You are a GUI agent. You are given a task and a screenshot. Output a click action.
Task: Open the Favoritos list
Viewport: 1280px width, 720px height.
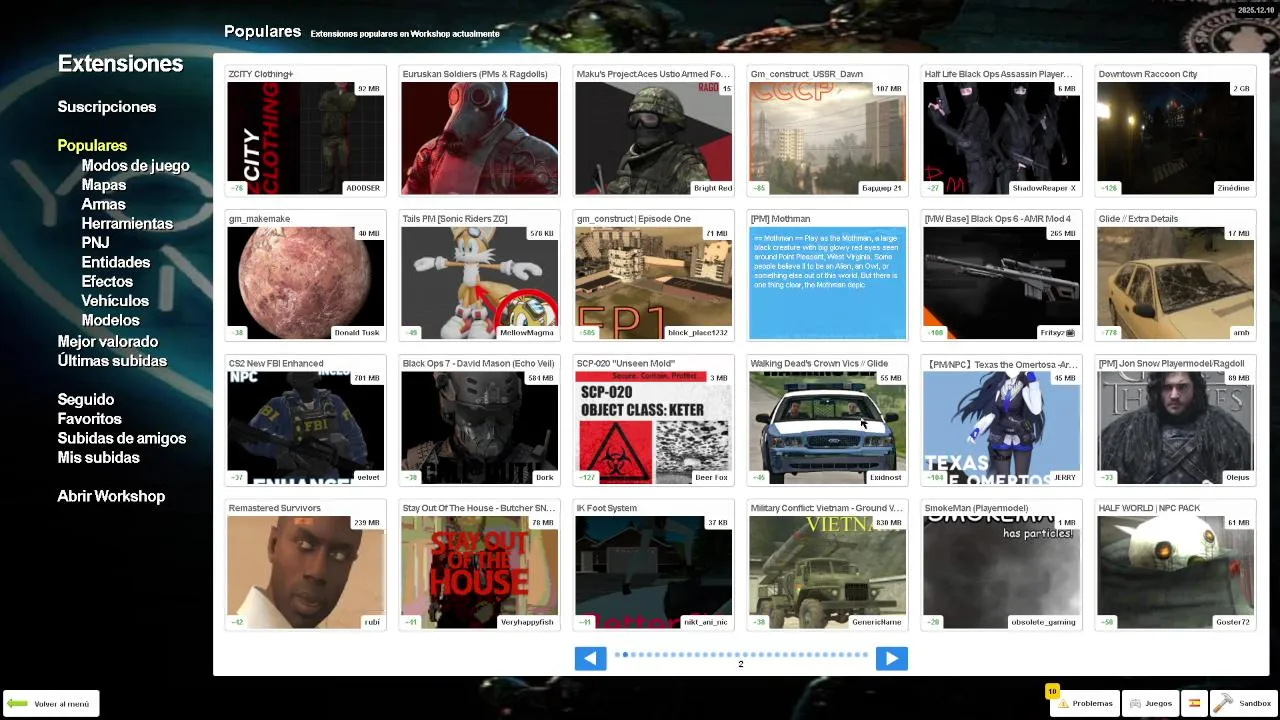89,419
